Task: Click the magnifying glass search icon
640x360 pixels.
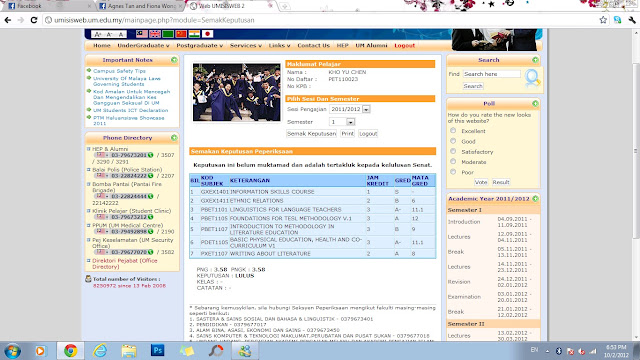Action: coord(532,78)
